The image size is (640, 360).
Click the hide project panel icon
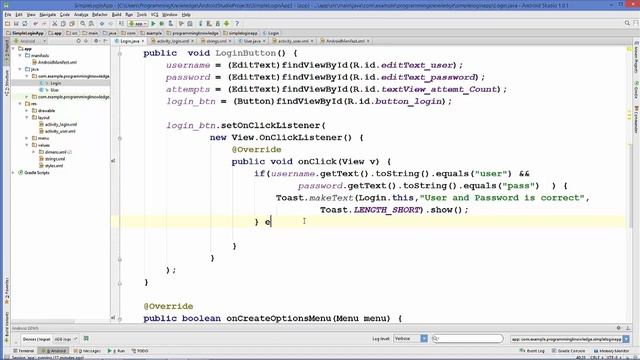click(x=105, y=41)
